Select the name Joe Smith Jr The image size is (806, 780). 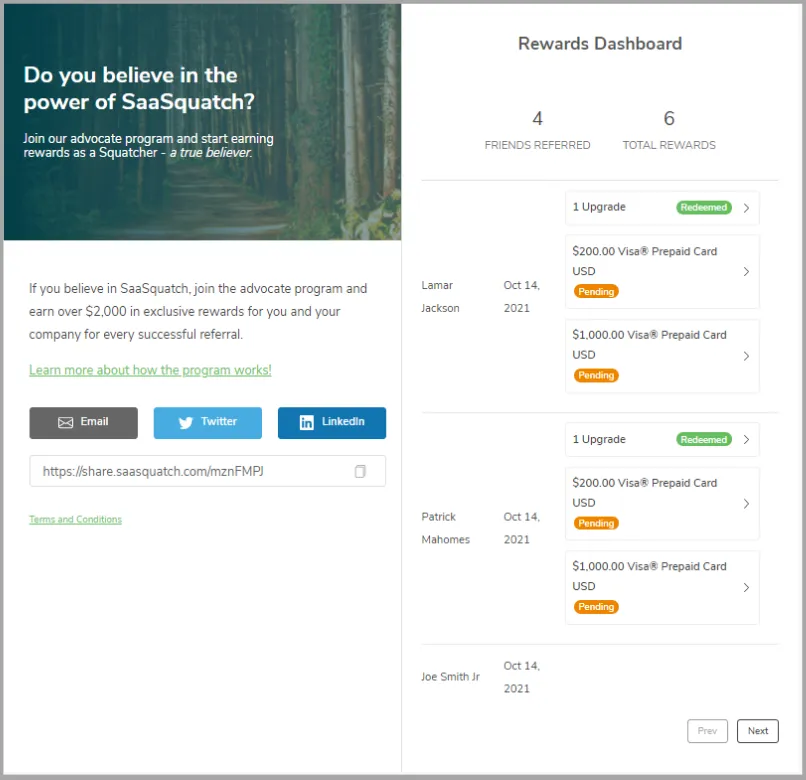coord(450,677)
